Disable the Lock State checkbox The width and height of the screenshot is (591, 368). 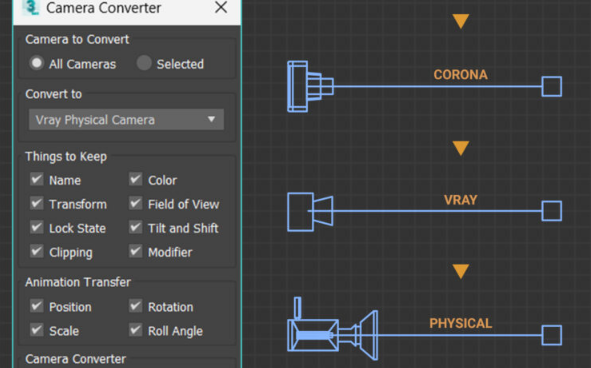pyautogui.click(x=37, y=227)
